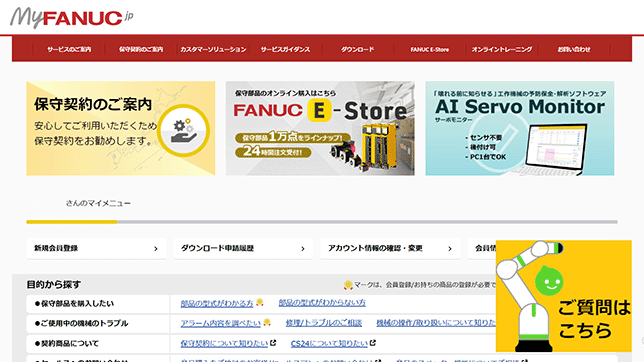
Task: Open the 保守契約について知りたい link
Action: (224, 343)
